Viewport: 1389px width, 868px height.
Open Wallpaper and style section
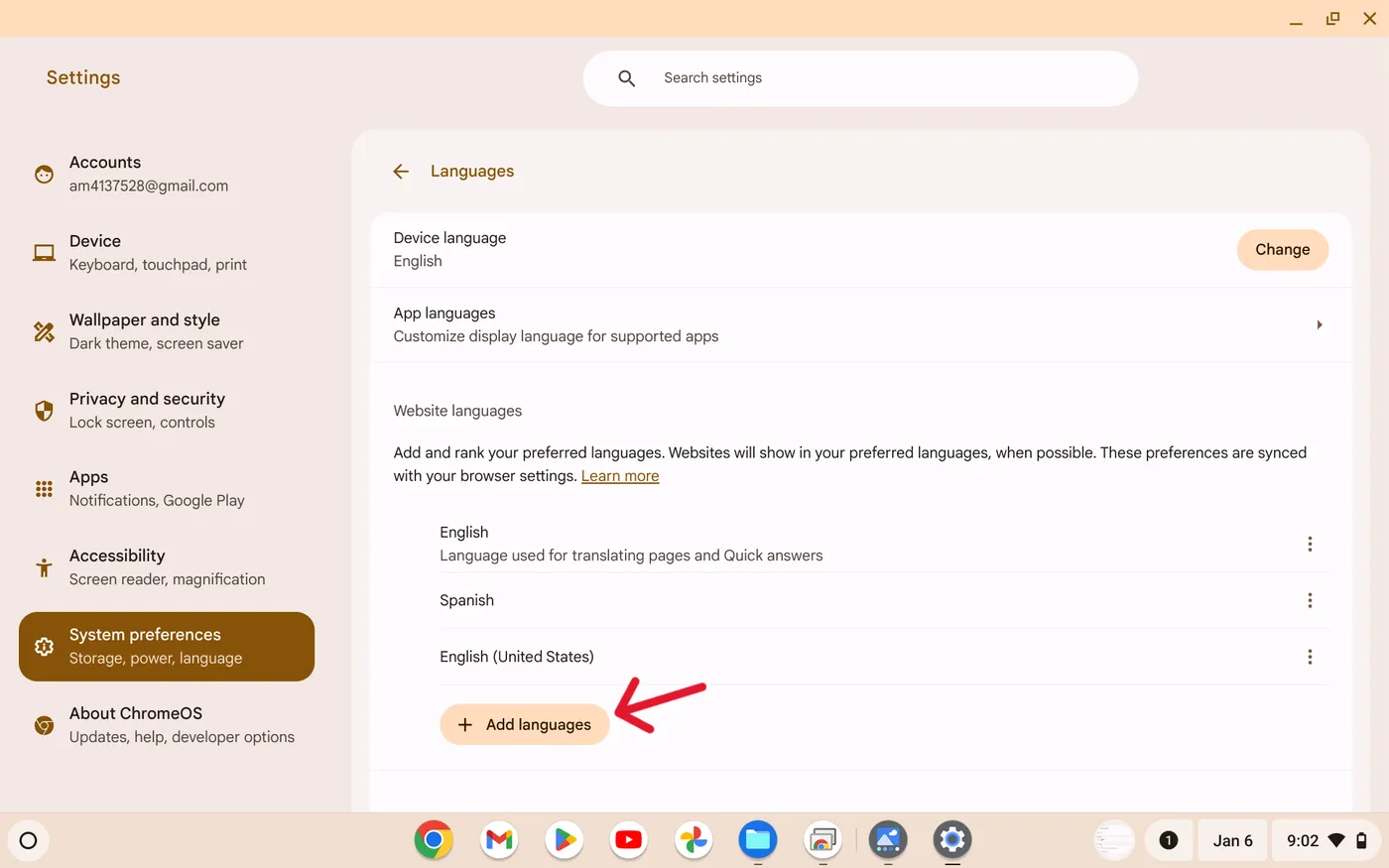tap(167, 331)
